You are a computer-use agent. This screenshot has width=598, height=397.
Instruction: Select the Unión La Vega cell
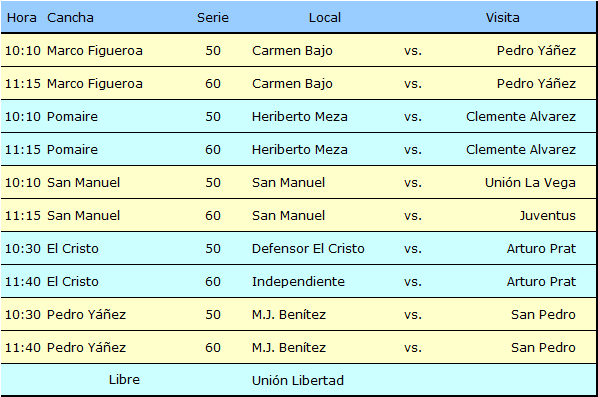pyautogui.click(x=530, y=182)
